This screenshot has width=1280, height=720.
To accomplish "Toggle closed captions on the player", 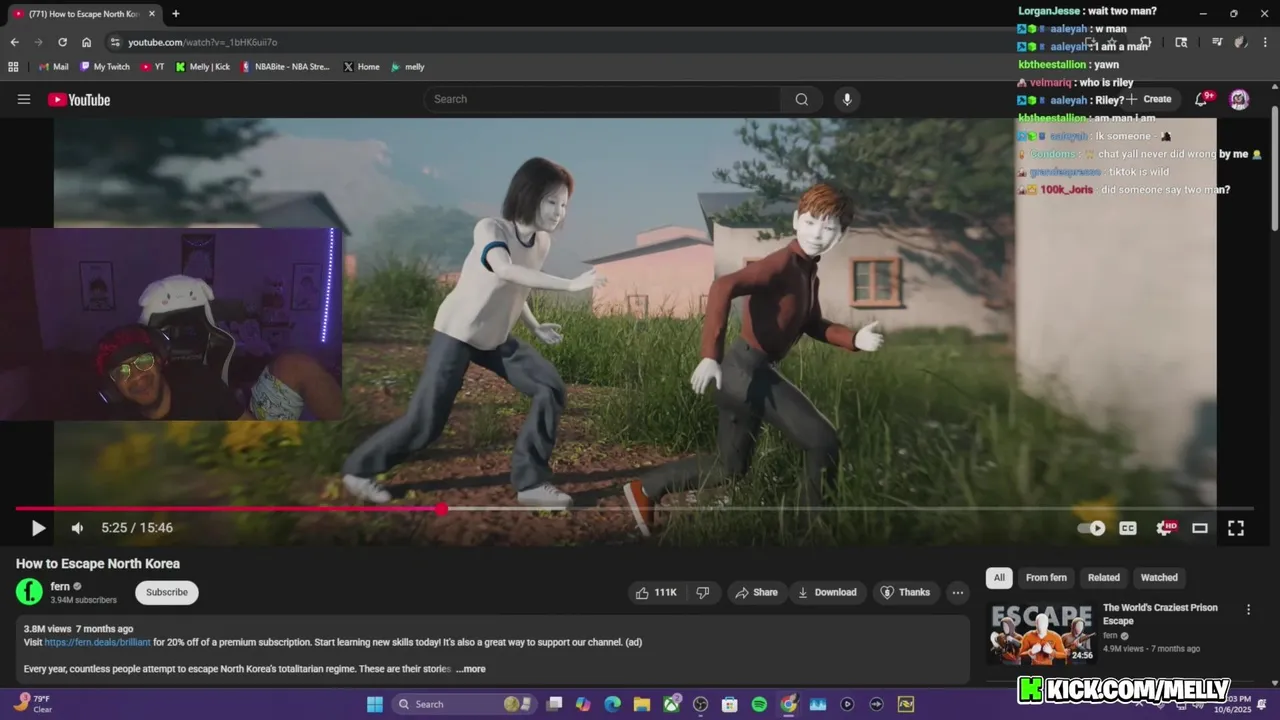I will click(1128, 528).
